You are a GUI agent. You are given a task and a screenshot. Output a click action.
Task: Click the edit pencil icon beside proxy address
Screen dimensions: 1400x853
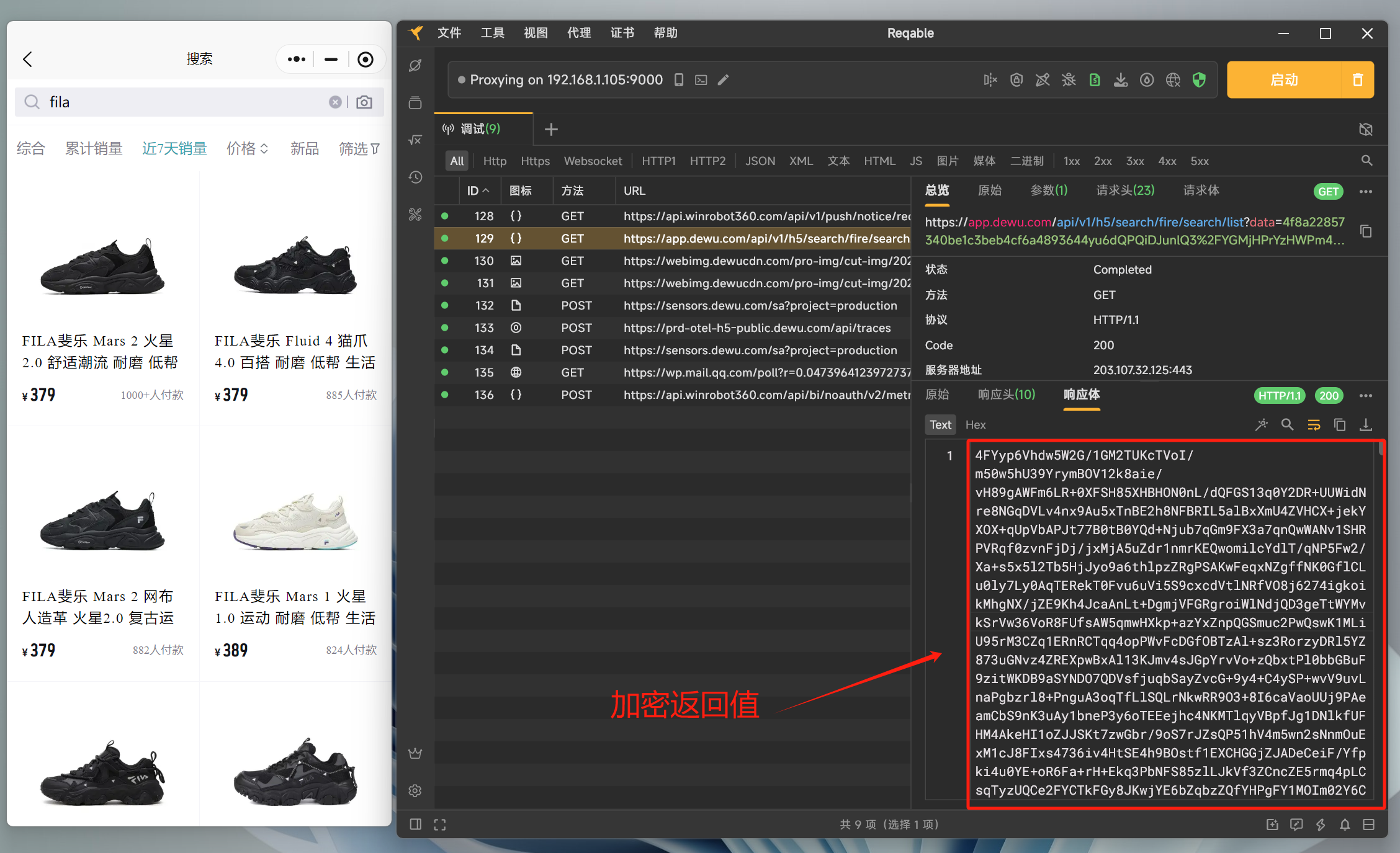(723, 80)
